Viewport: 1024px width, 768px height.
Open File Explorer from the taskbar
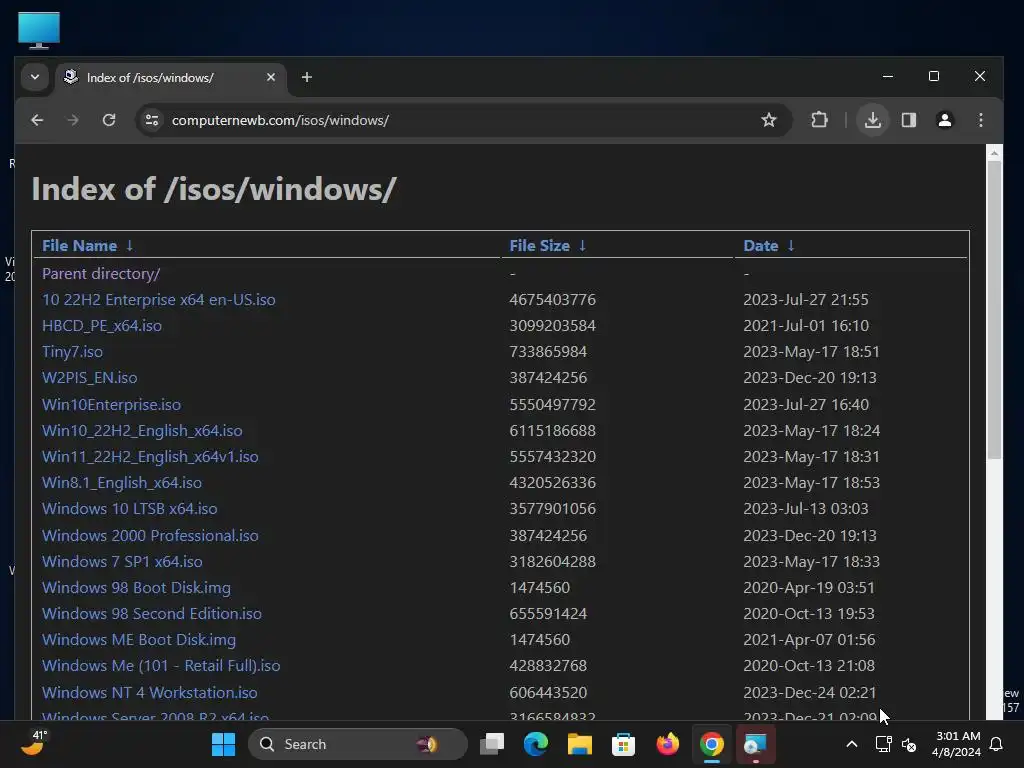click(x=579, y=744)
